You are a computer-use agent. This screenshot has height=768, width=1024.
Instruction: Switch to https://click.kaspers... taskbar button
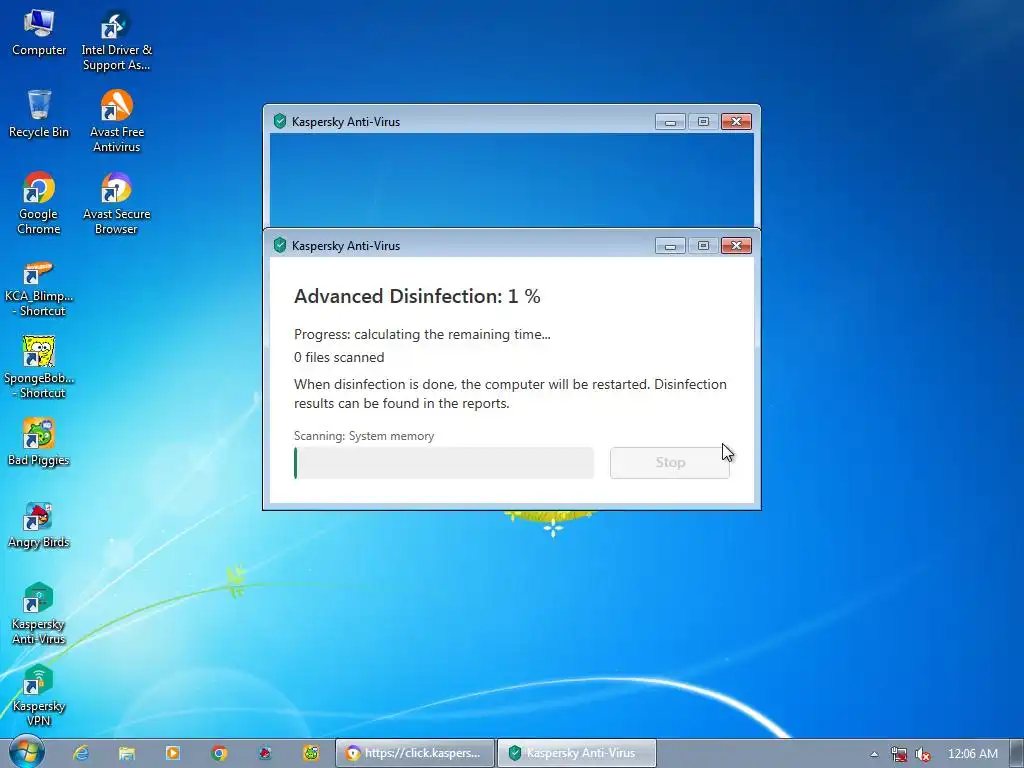point(415,753)
